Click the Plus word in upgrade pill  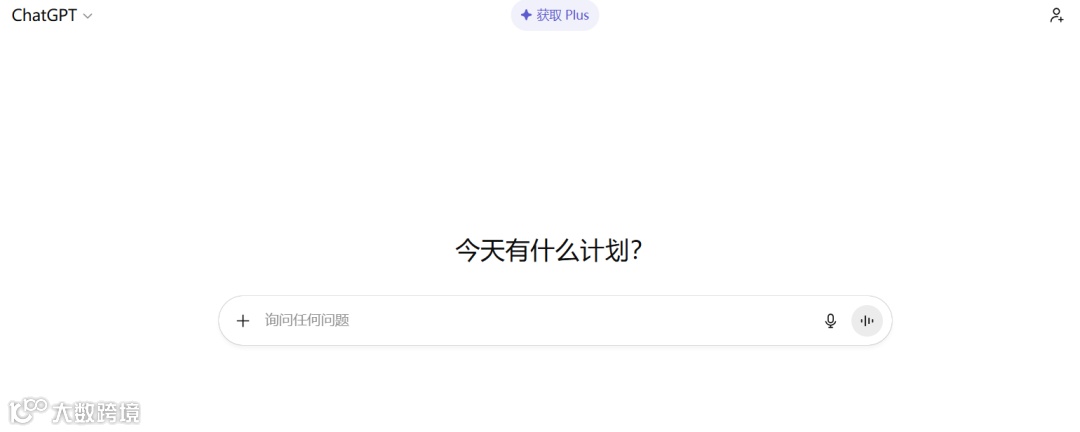tap(577, 15)
